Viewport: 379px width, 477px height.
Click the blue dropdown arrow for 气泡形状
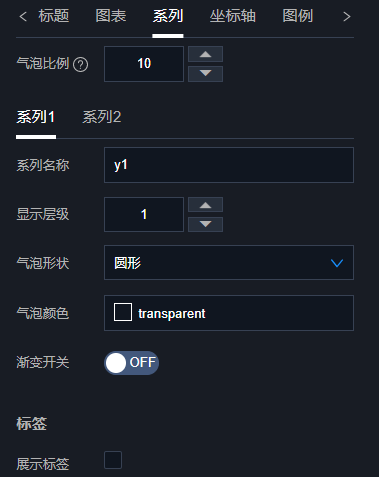337,263
